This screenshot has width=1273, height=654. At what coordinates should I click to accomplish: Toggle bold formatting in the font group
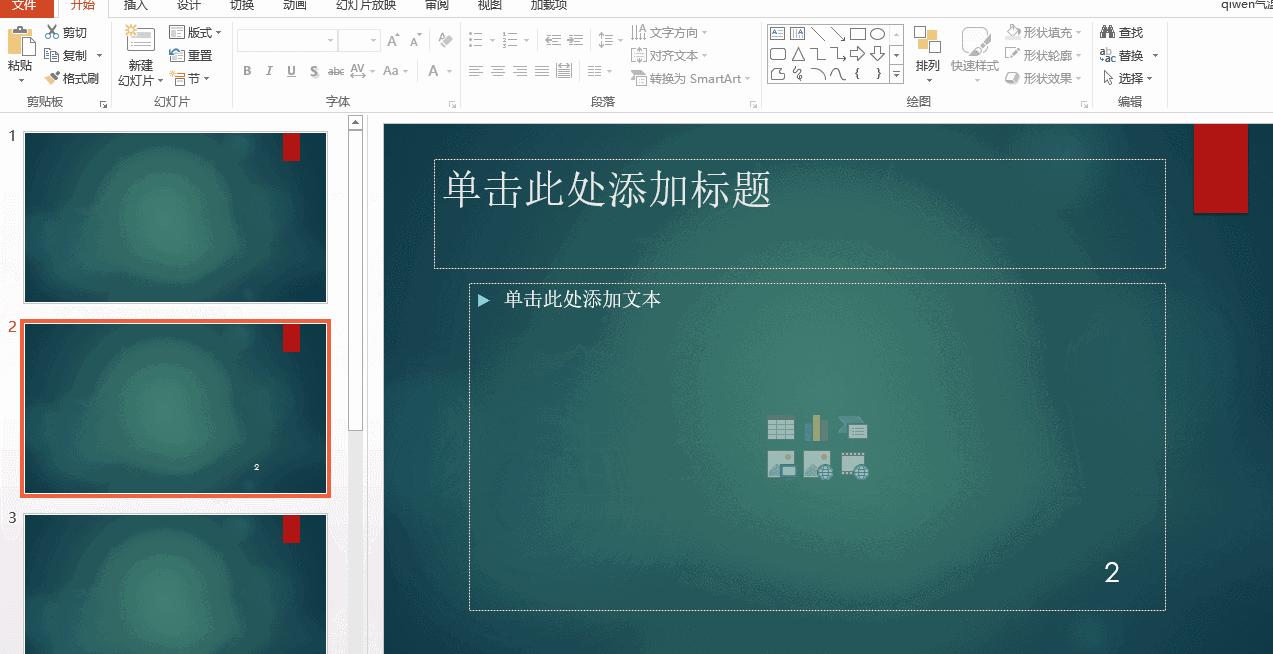click(247, 71)
